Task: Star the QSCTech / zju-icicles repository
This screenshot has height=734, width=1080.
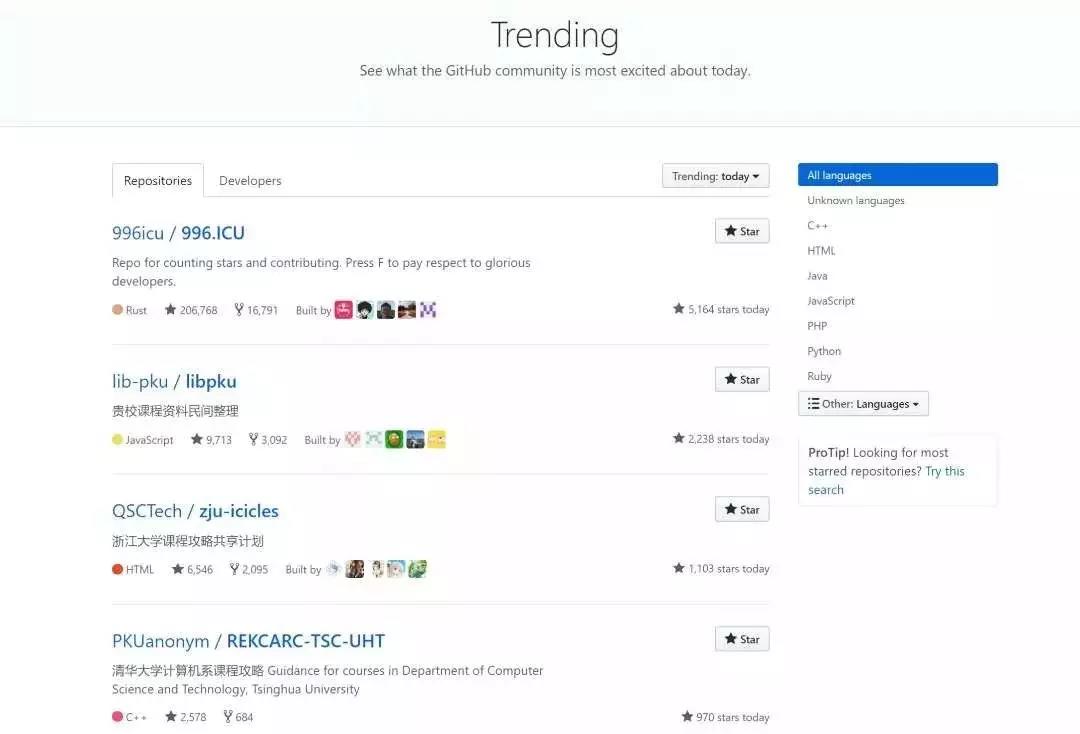Action: [741, 510]
